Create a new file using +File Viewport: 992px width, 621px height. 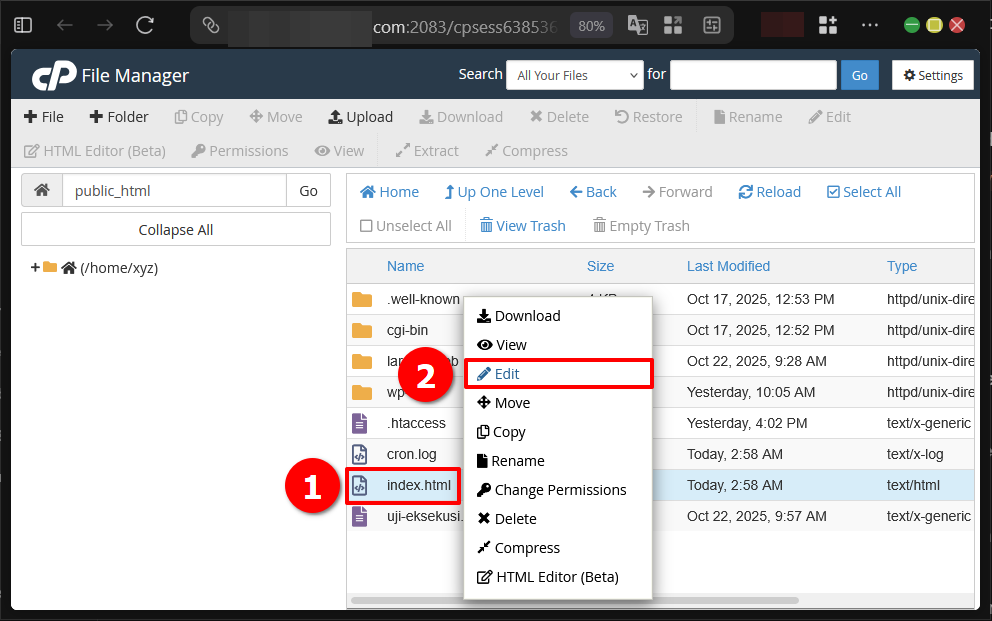[x=43, y=116]
